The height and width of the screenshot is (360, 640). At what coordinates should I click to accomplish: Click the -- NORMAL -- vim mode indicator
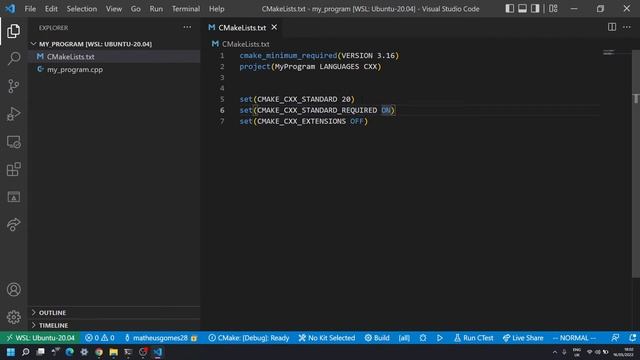(x=574, y=338)
